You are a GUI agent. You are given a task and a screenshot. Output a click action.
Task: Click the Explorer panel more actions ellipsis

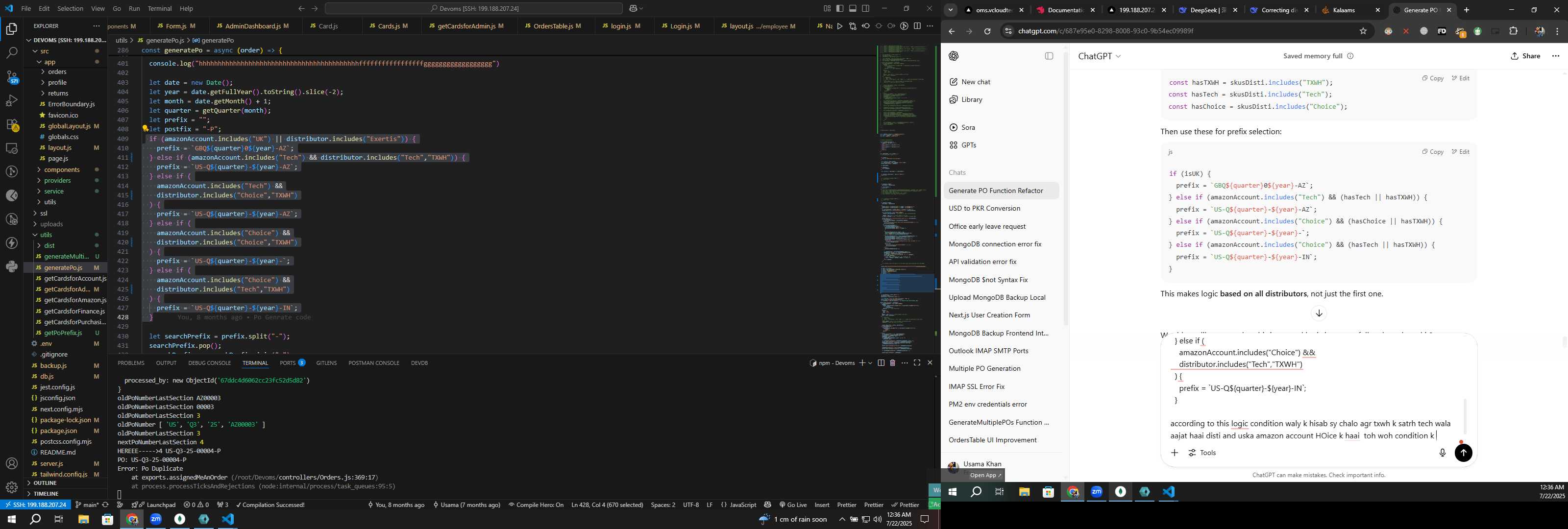click(x=96, y=26)
